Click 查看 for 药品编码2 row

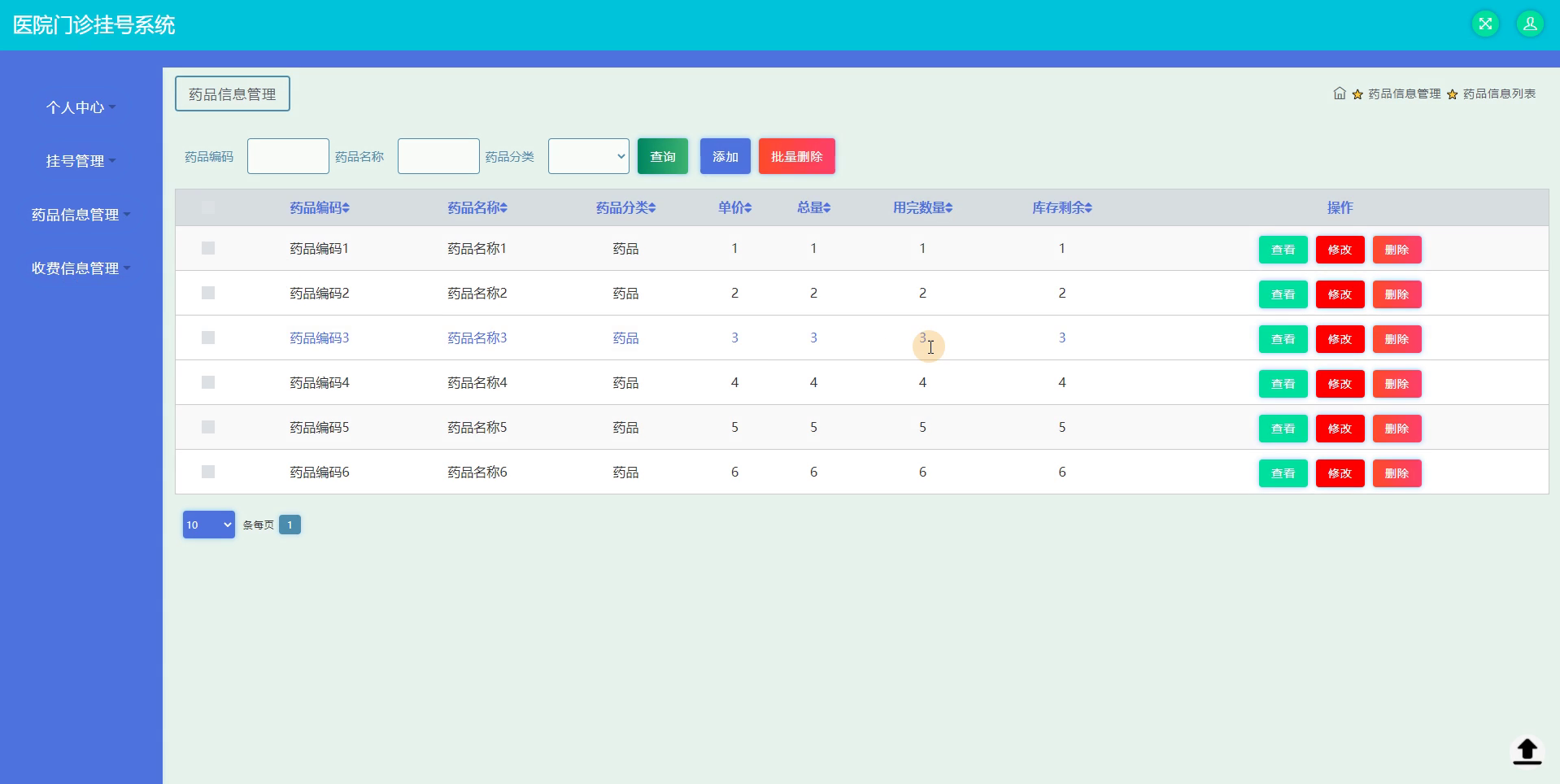(x=1283, y=294)
